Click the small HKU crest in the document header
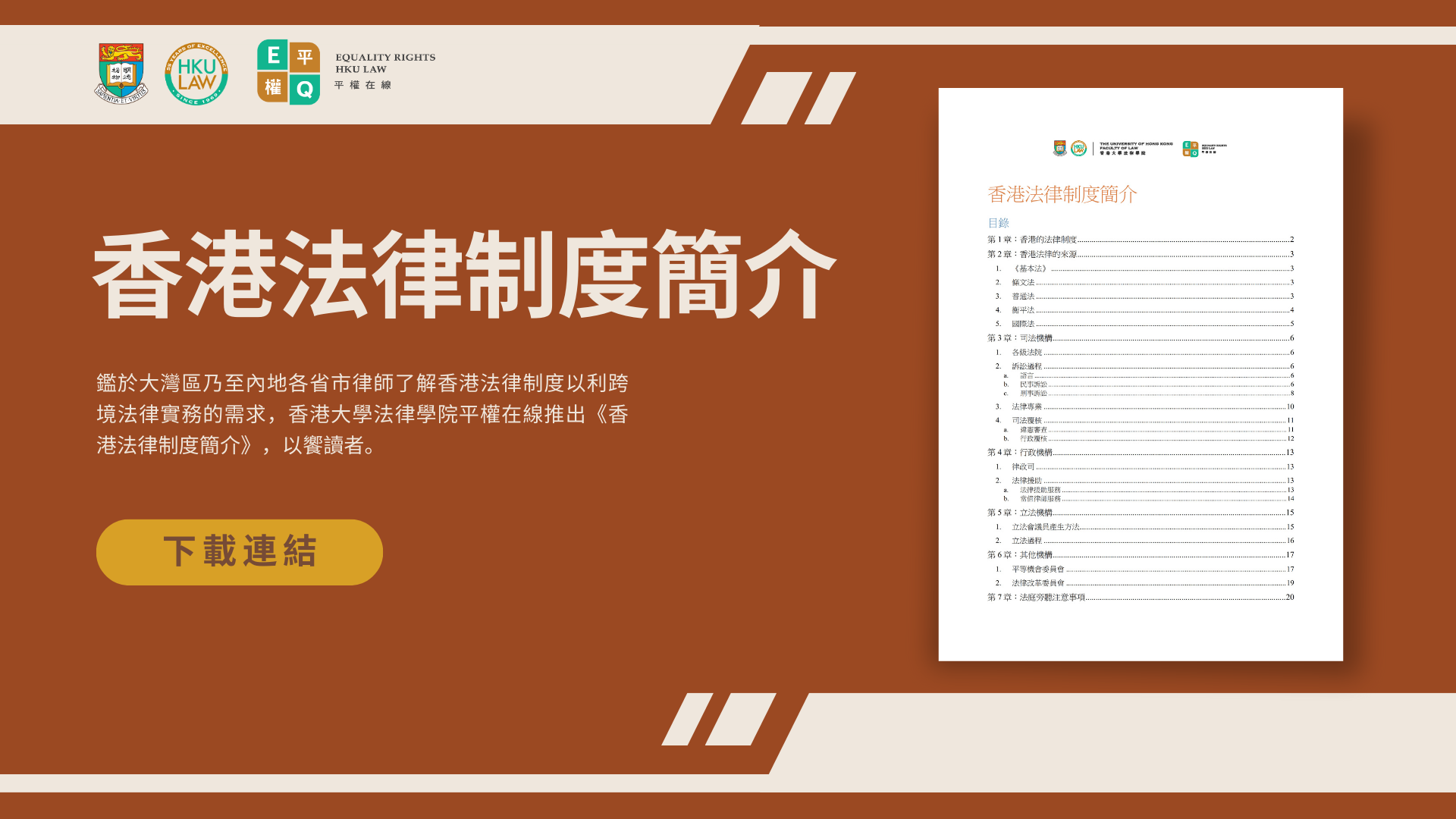Screen dimensions: 1456x819 pos(1060,148)
